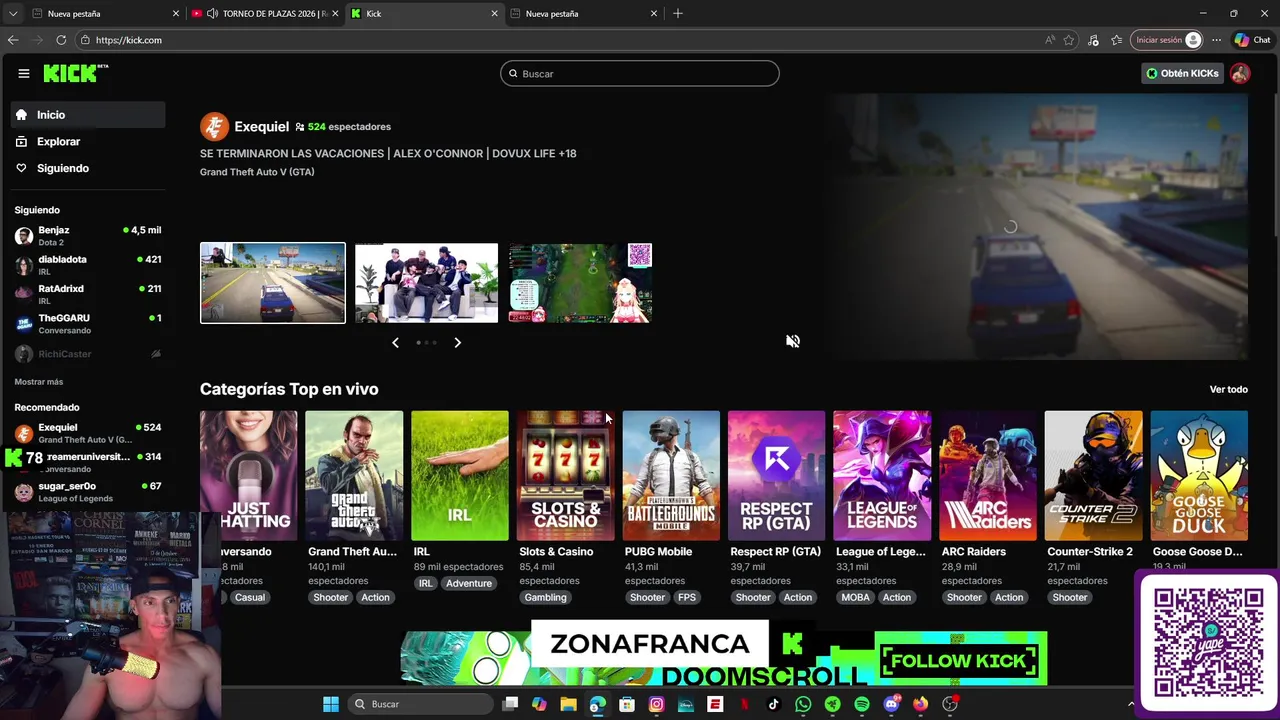Open the media control music icon
This screenshot has height=720, width=1280.
tap(1093, 40)
